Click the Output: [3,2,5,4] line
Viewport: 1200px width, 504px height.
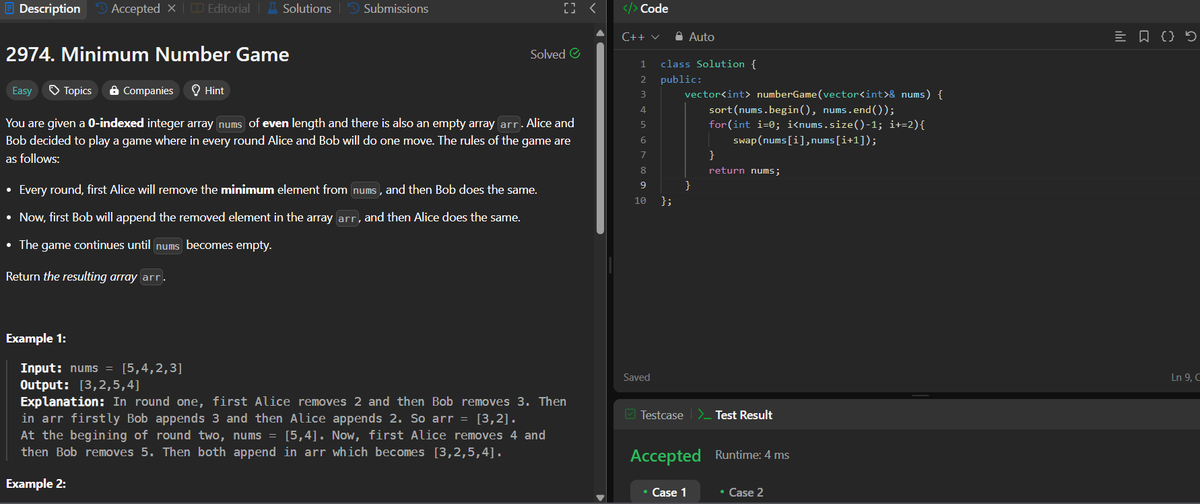(x=79, y=385)
